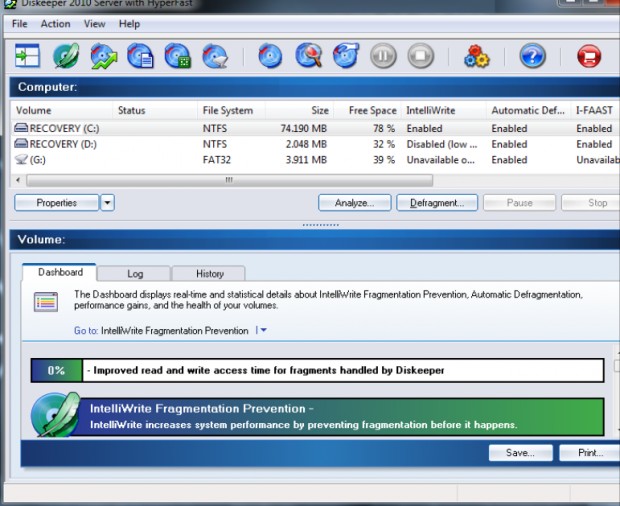Click the Status column header
This screenshot has height=506, width=620.
[155, 110]
